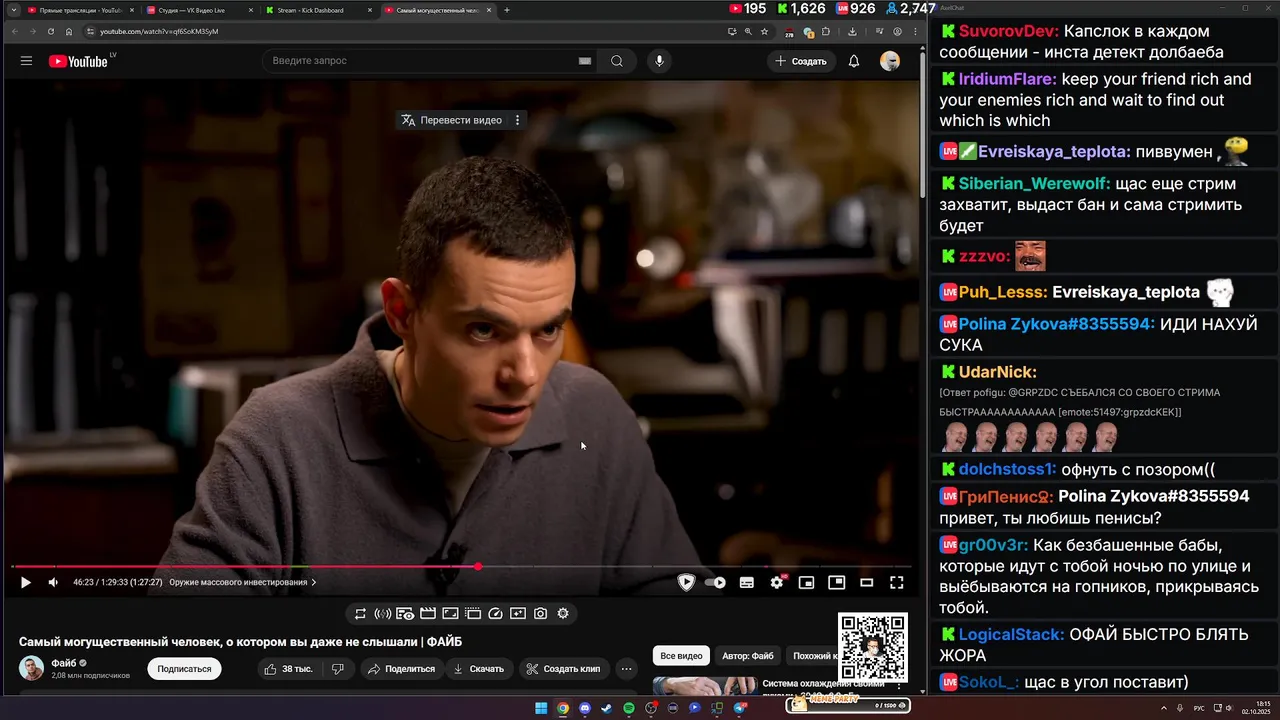Viewport: 1280px width, 720px height.
Task: Open the YouTube hamburger guide menu
Action: pyautogui.click(x=26, y=61)
